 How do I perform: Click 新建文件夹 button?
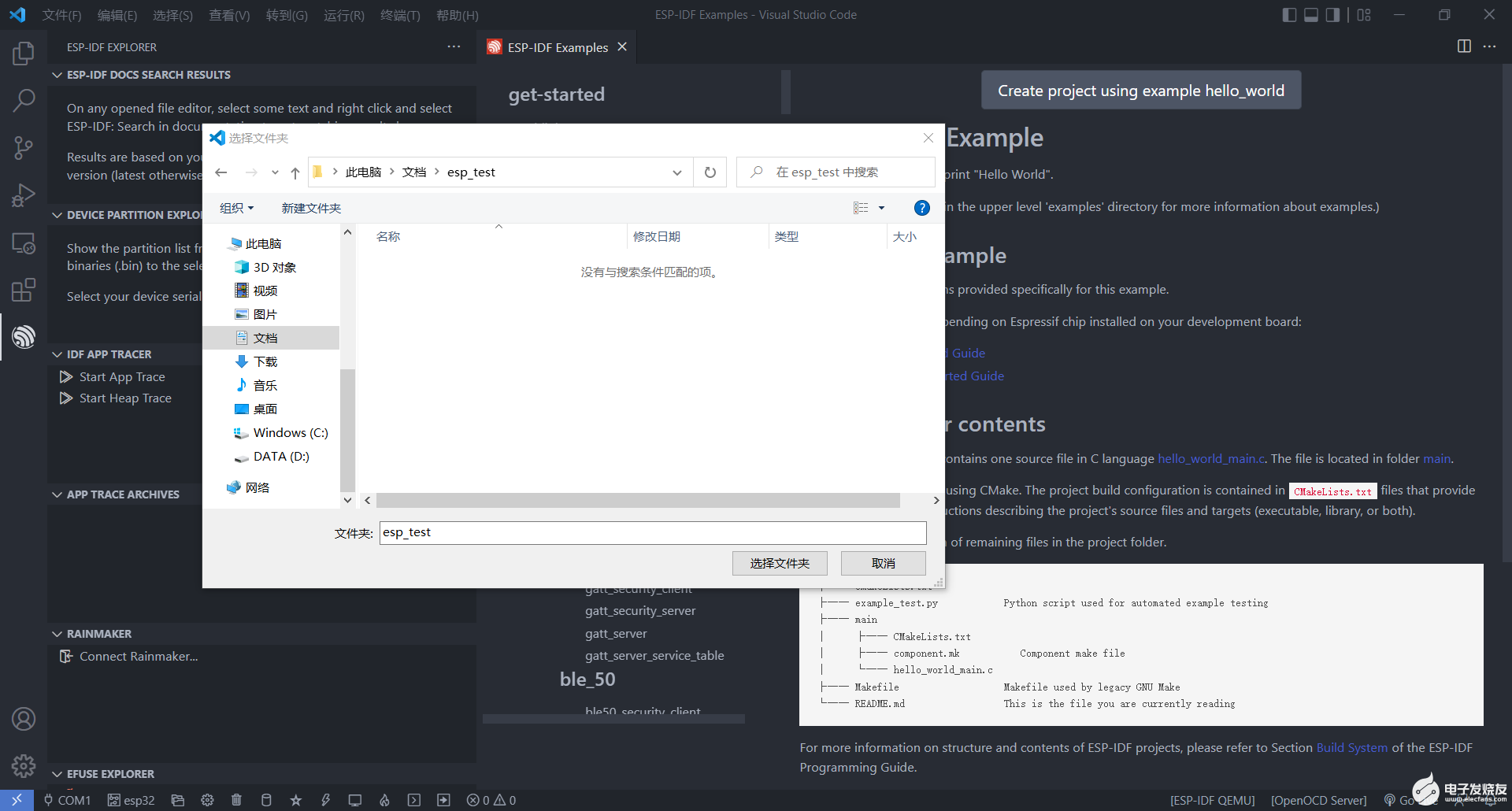click(311, 208)
